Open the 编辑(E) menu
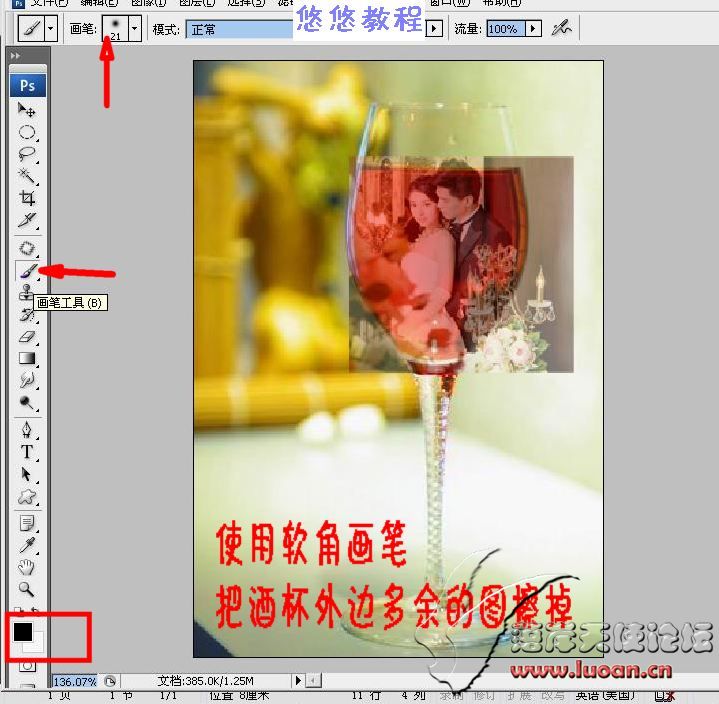This screenshot has width=719, height=704. pos(99,3)
